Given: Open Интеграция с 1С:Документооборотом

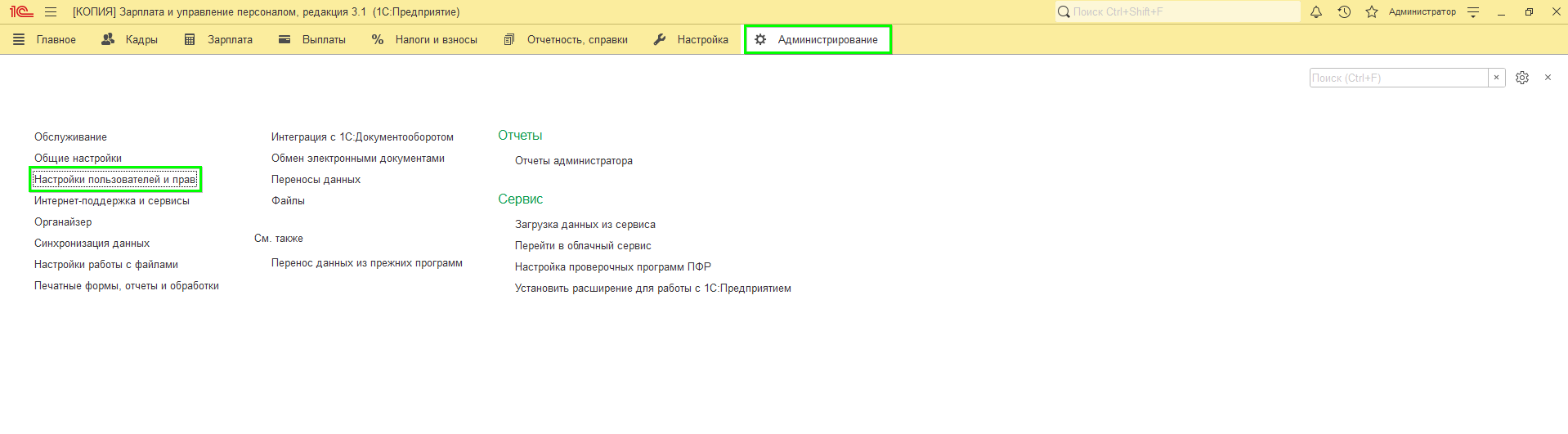Looking at the screenshot, I should [x=362, y=137].
